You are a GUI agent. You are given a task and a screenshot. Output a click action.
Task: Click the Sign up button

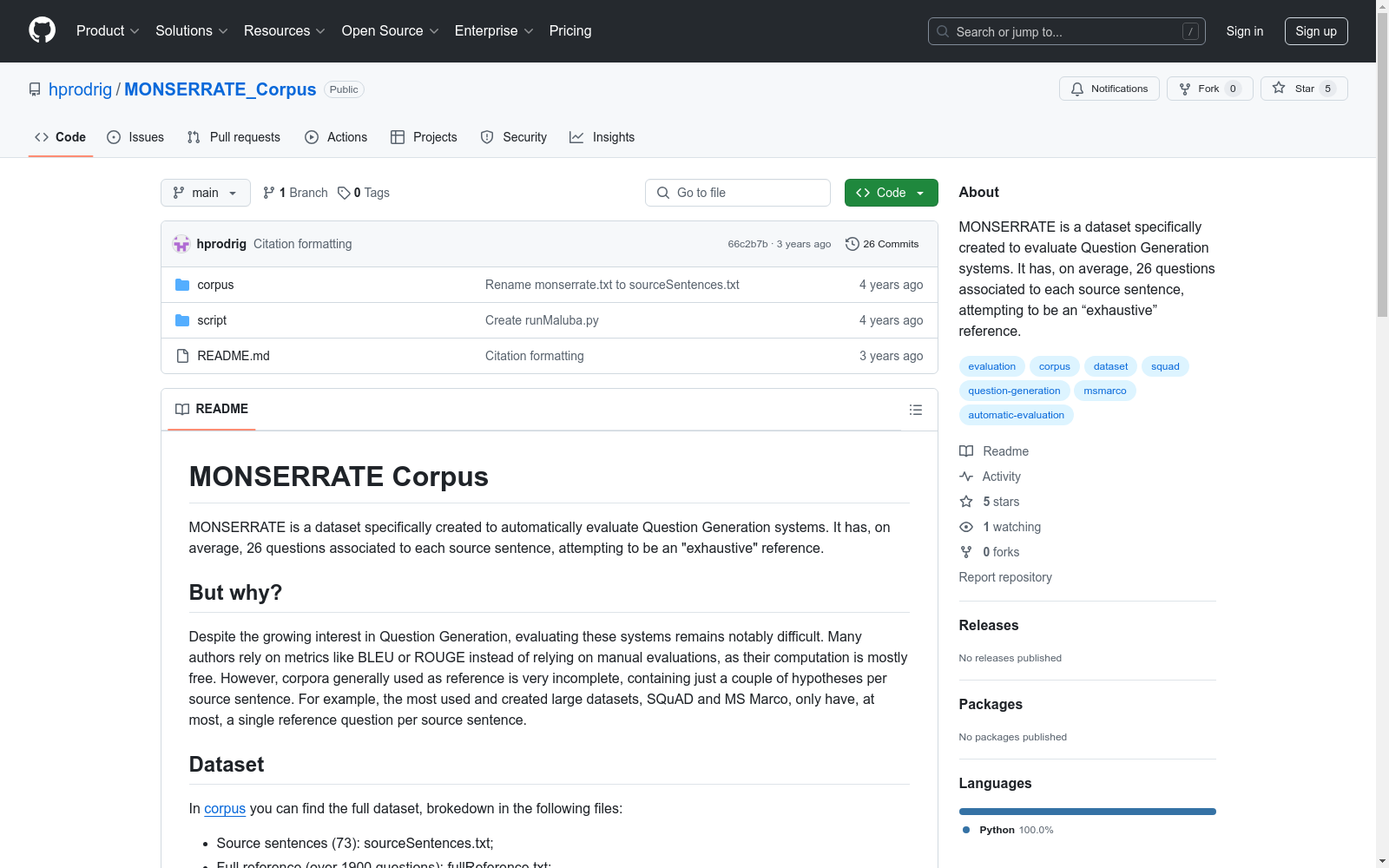tap(1316, 31)
